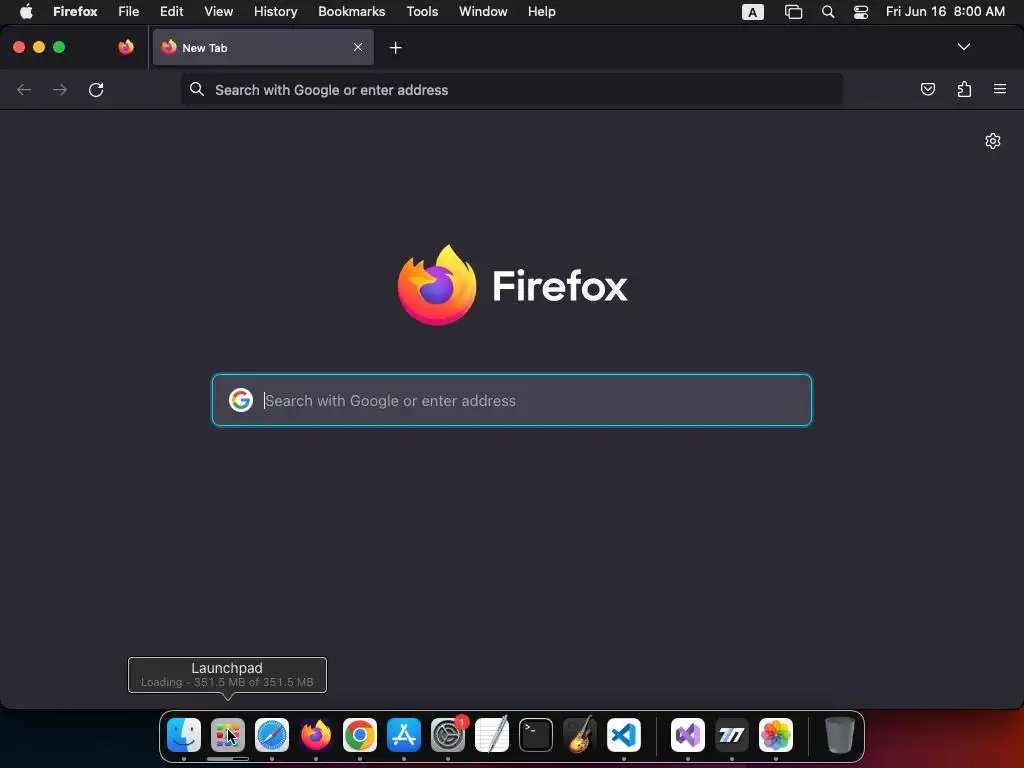Open Visual Studio purple icon in Dock

pos(688,735)
